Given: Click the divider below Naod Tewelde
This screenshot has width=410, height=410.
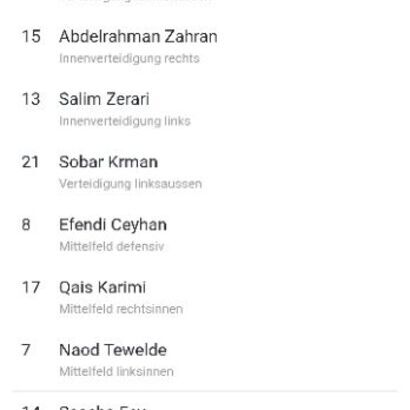Looking at the screenshot, I should [205, 391].
